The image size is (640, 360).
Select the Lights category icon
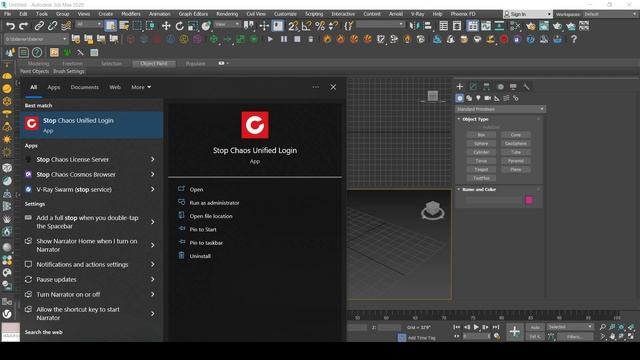click(x=478, y=98)
